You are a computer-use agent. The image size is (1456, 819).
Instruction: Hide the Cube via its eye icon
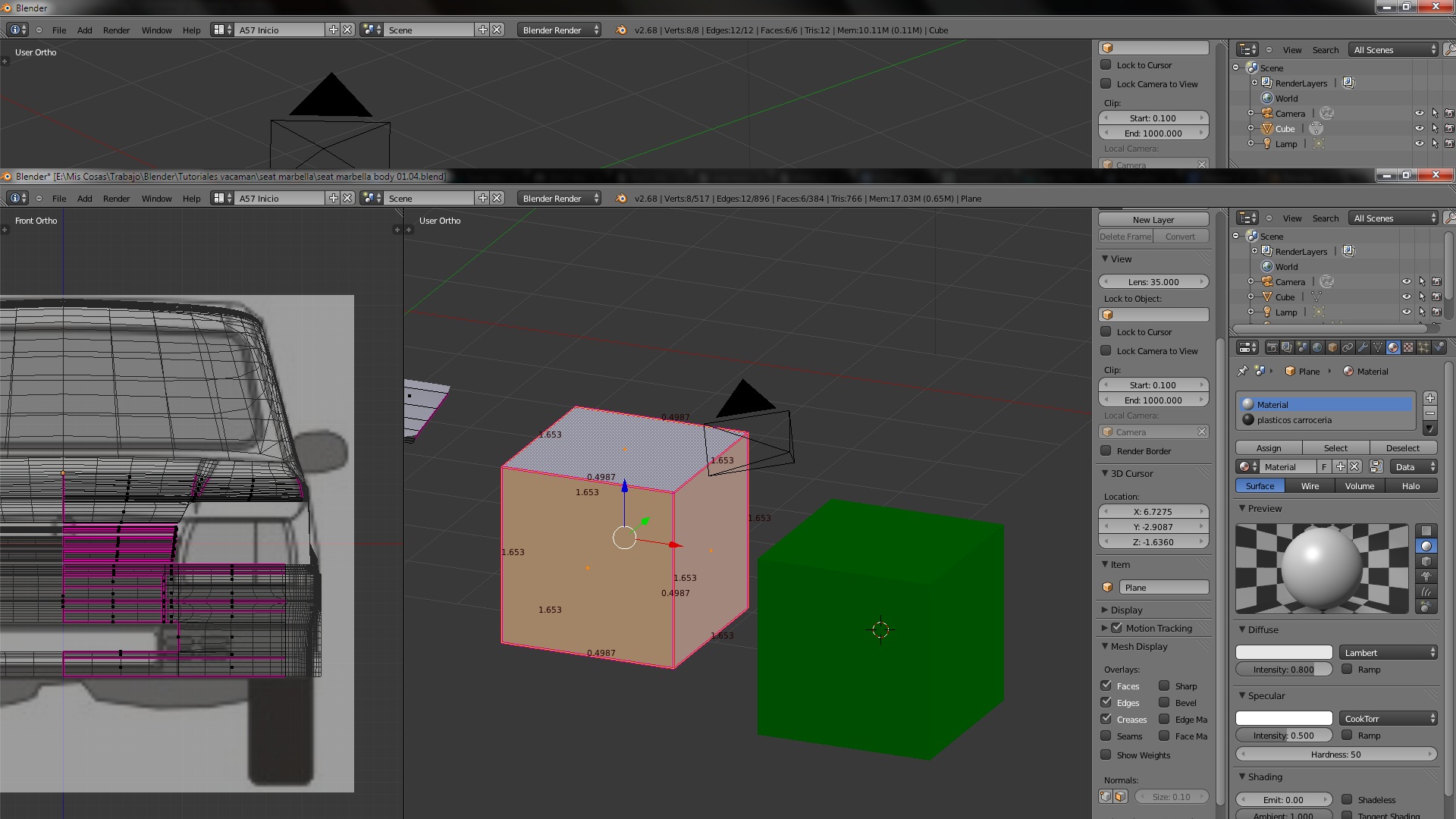(1406, 297)
